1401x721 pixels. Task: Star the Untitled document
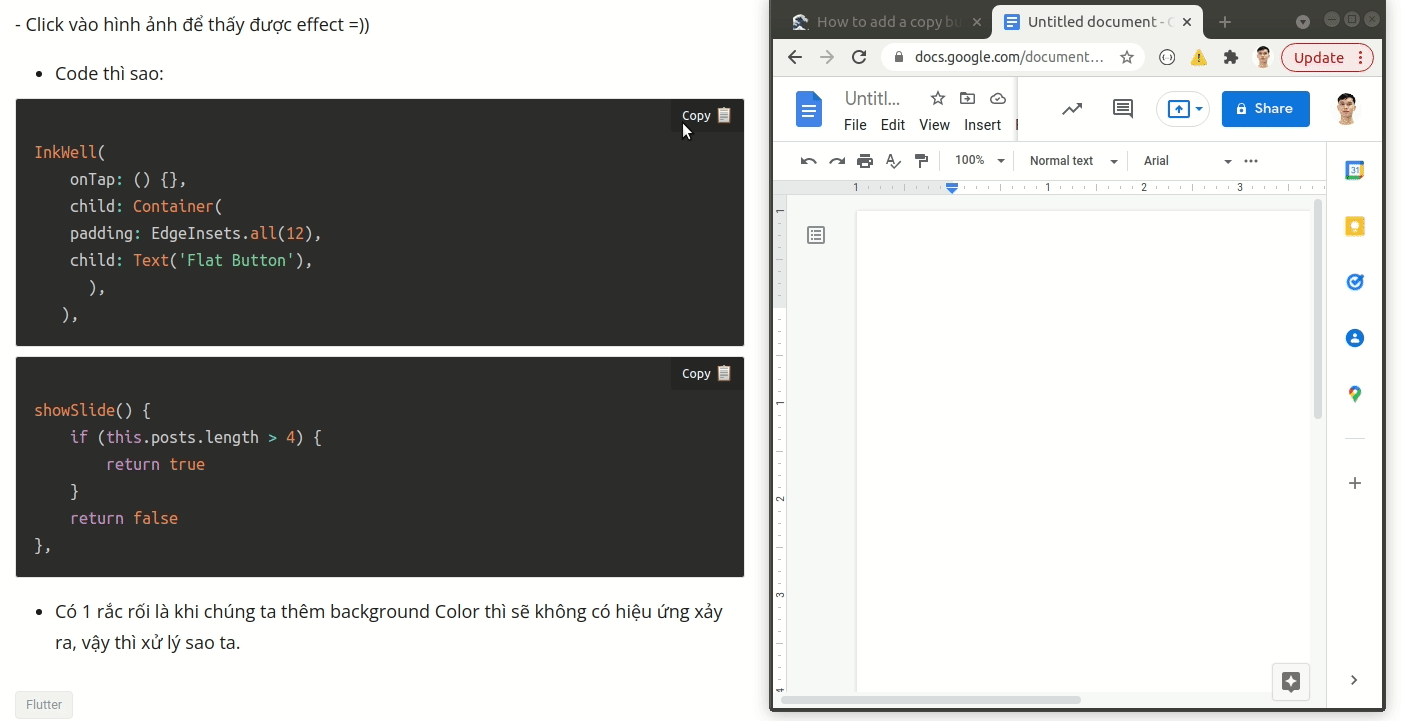(937, 98)
